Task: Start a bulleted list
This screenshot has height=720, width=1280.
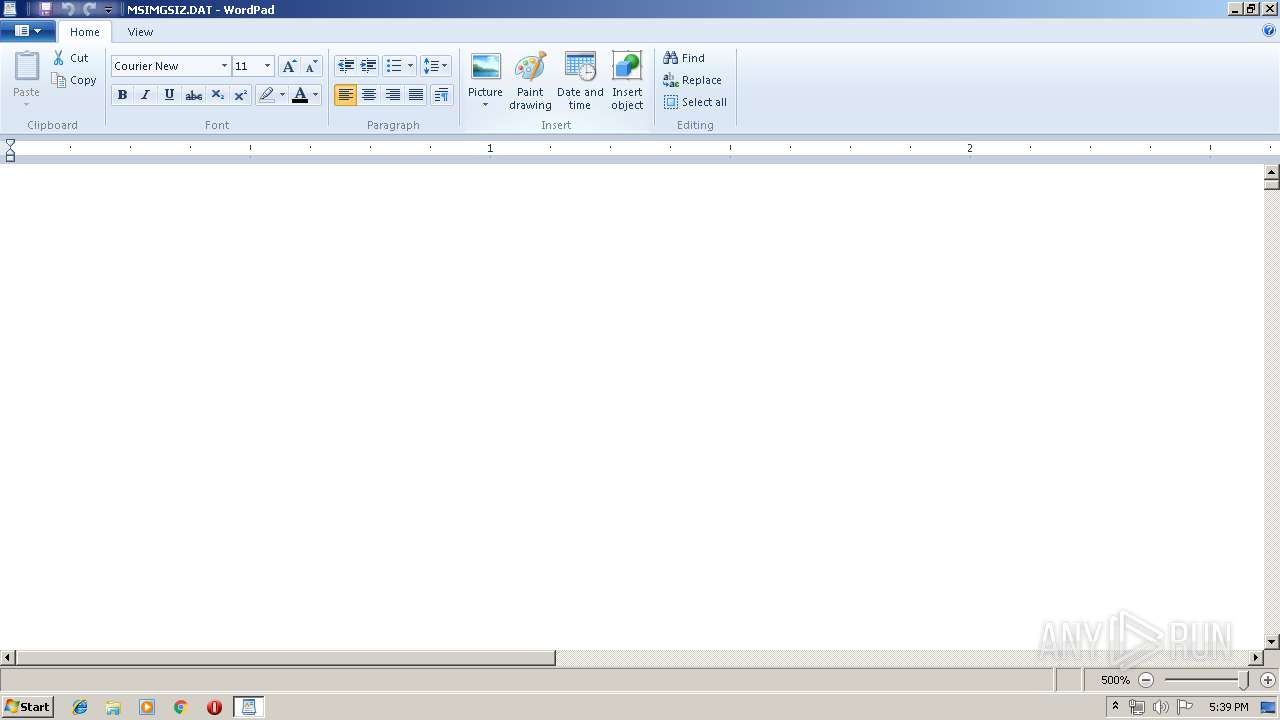Action: (x=394, y=66)
